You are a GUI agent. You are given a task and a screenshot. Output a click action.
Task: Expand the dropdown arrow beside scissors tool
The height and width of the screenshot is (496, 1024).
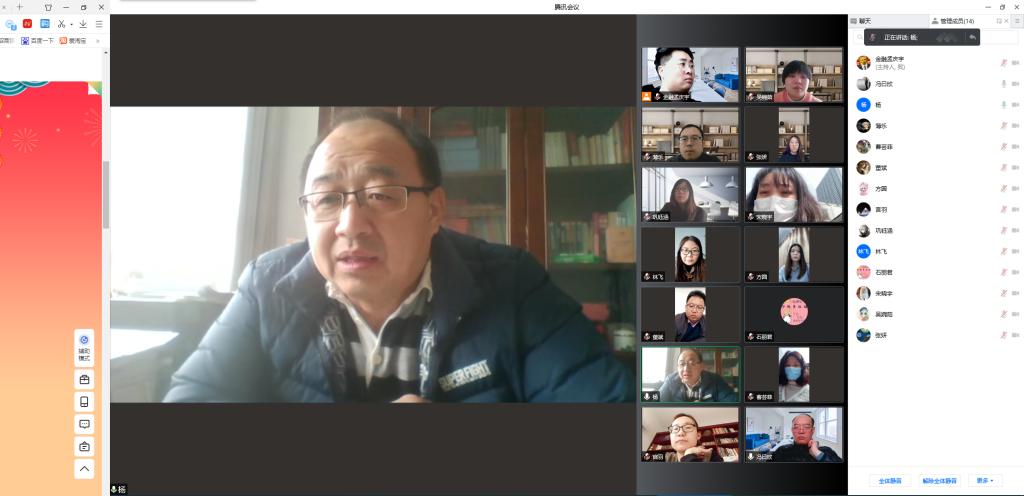pyautogui.click(x=71, y=24)
